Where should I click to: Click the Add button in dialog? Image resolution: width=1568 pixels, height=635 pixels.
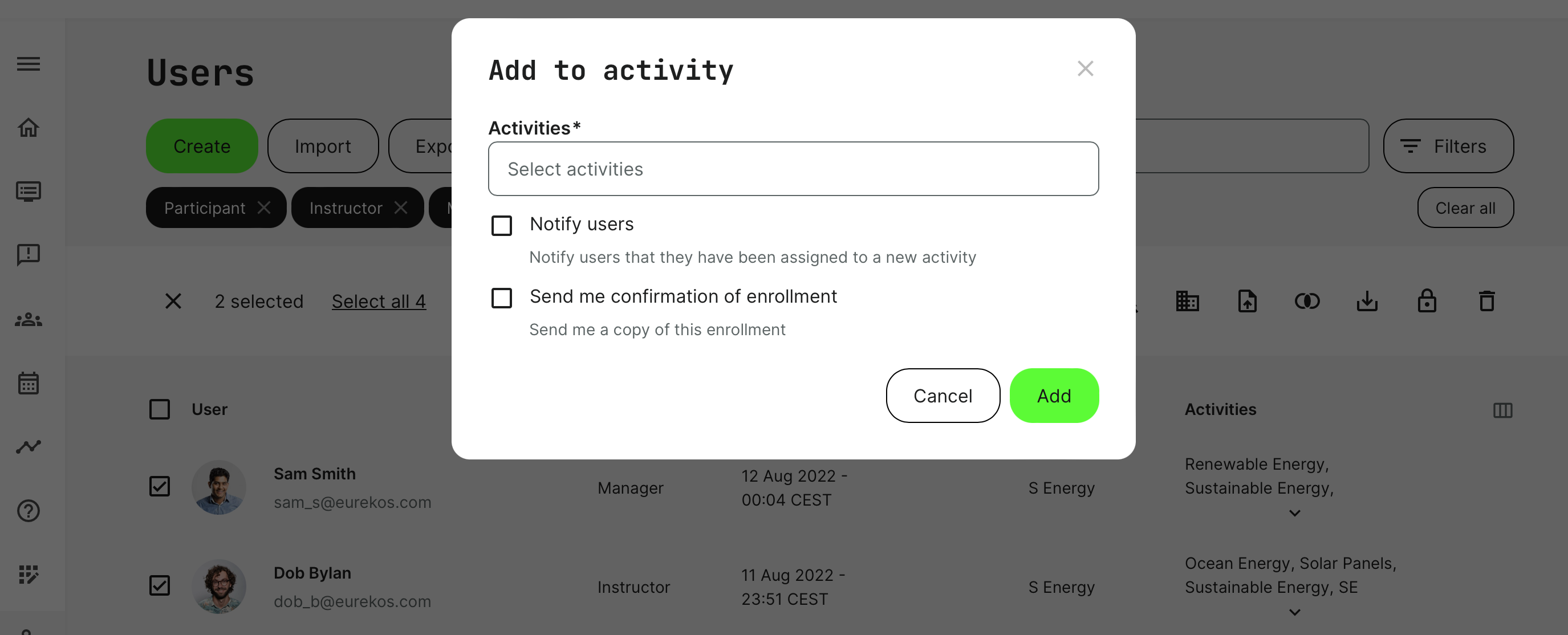coord(1054,396)
